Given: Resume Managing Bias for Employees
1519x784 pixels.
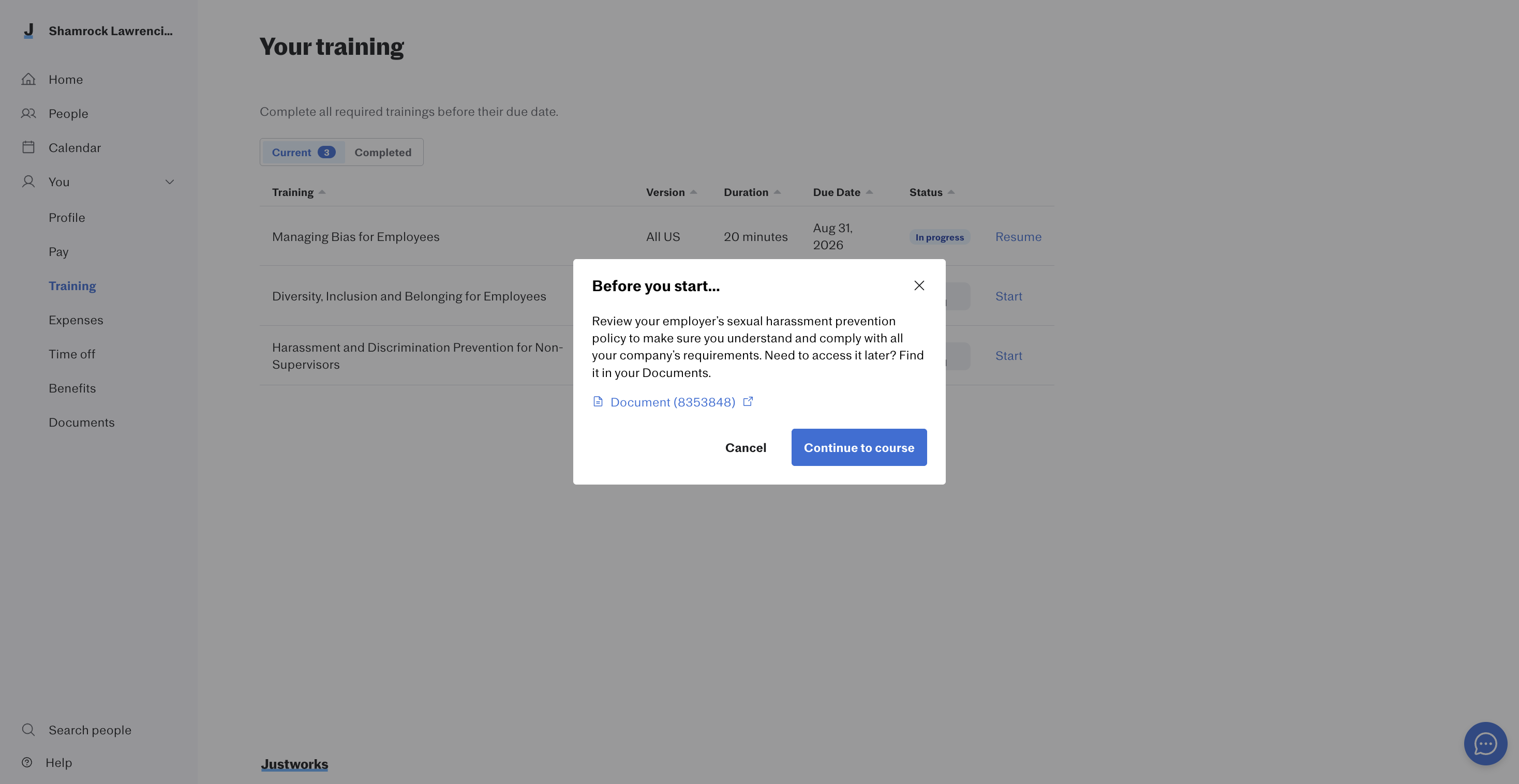Looking at the screenshot, I should 1018,237.
